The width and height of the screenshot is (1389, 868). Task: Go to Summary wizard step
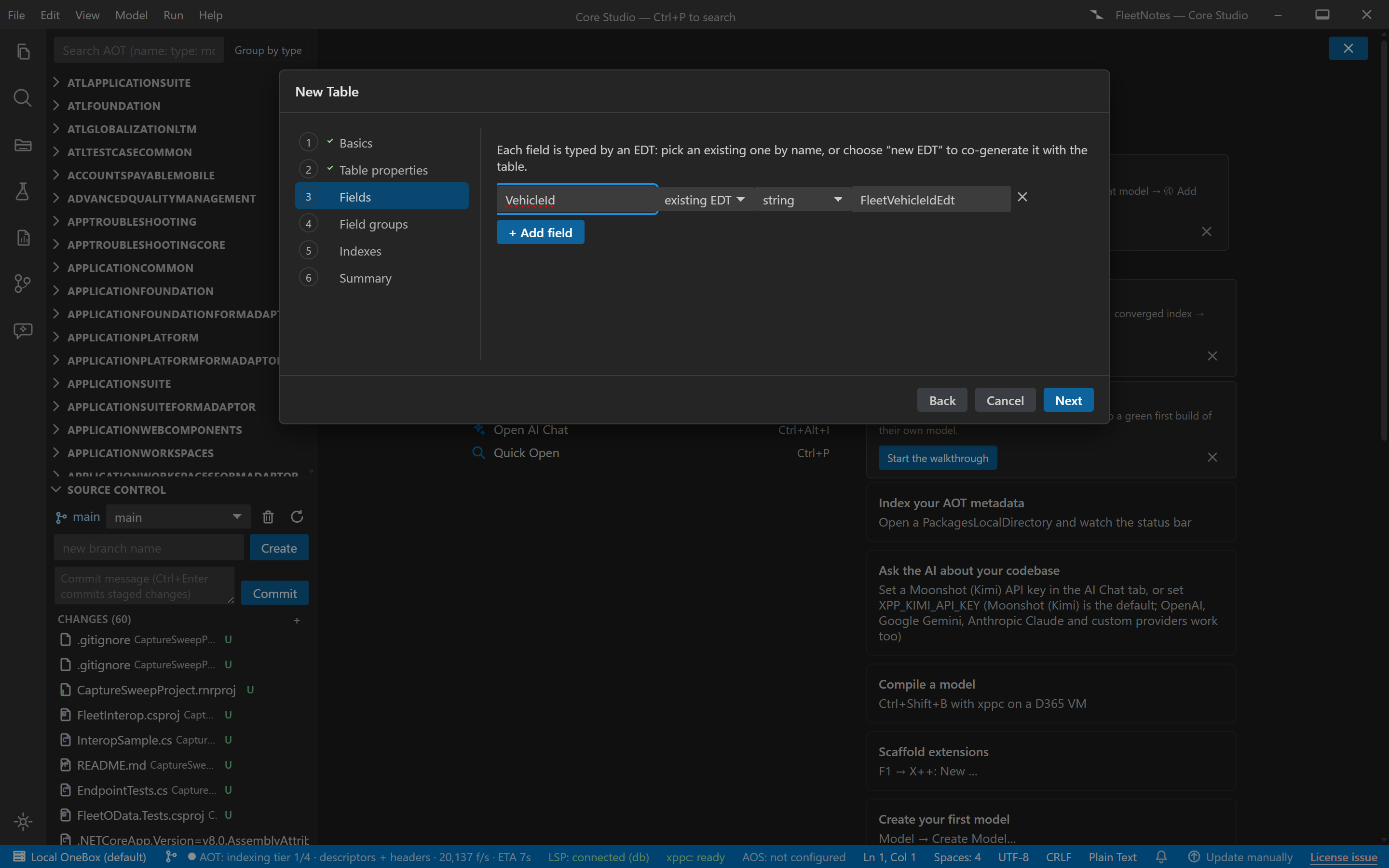(x=381, y=278)
